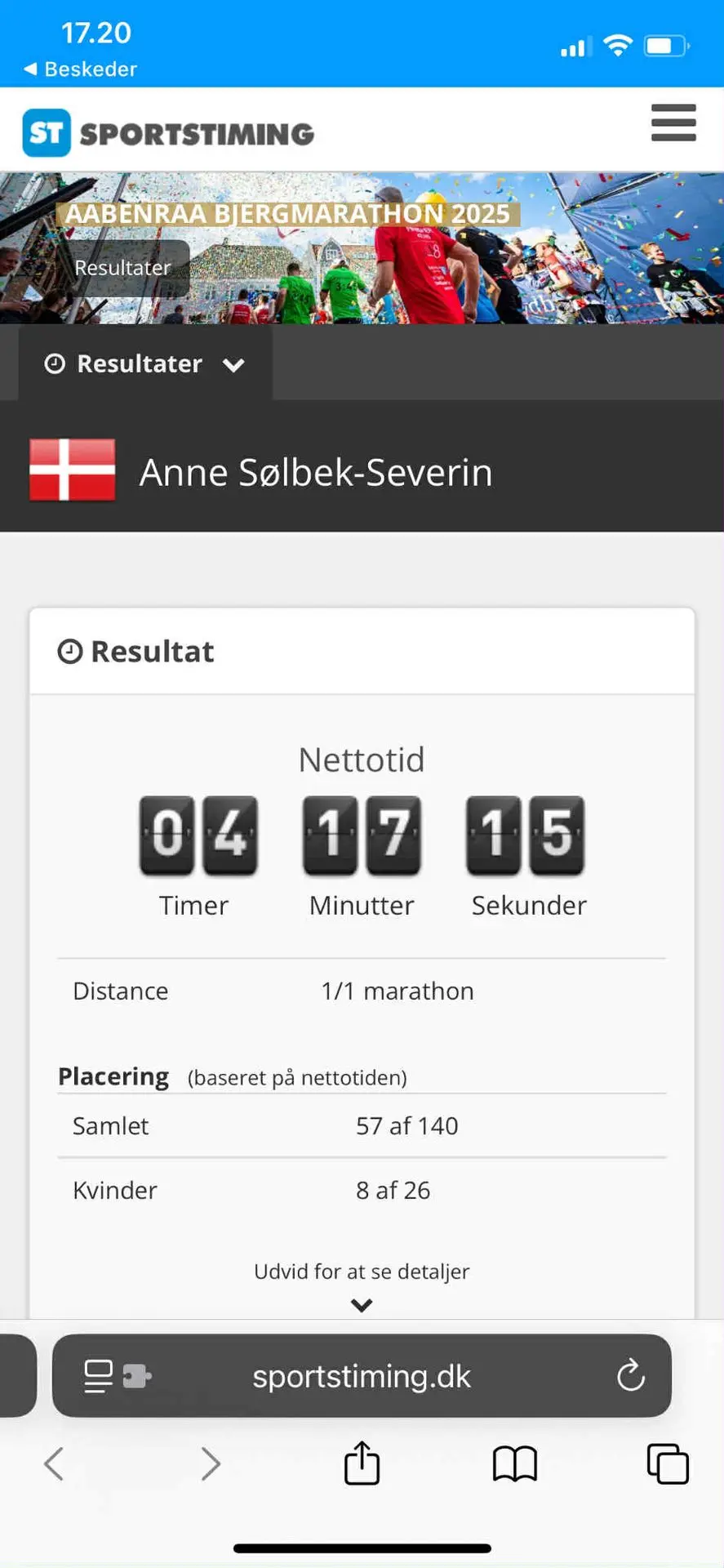724x1568 pixels.
Task: Click Udvid for at se detaljer
Action: tap(362, 1272)
